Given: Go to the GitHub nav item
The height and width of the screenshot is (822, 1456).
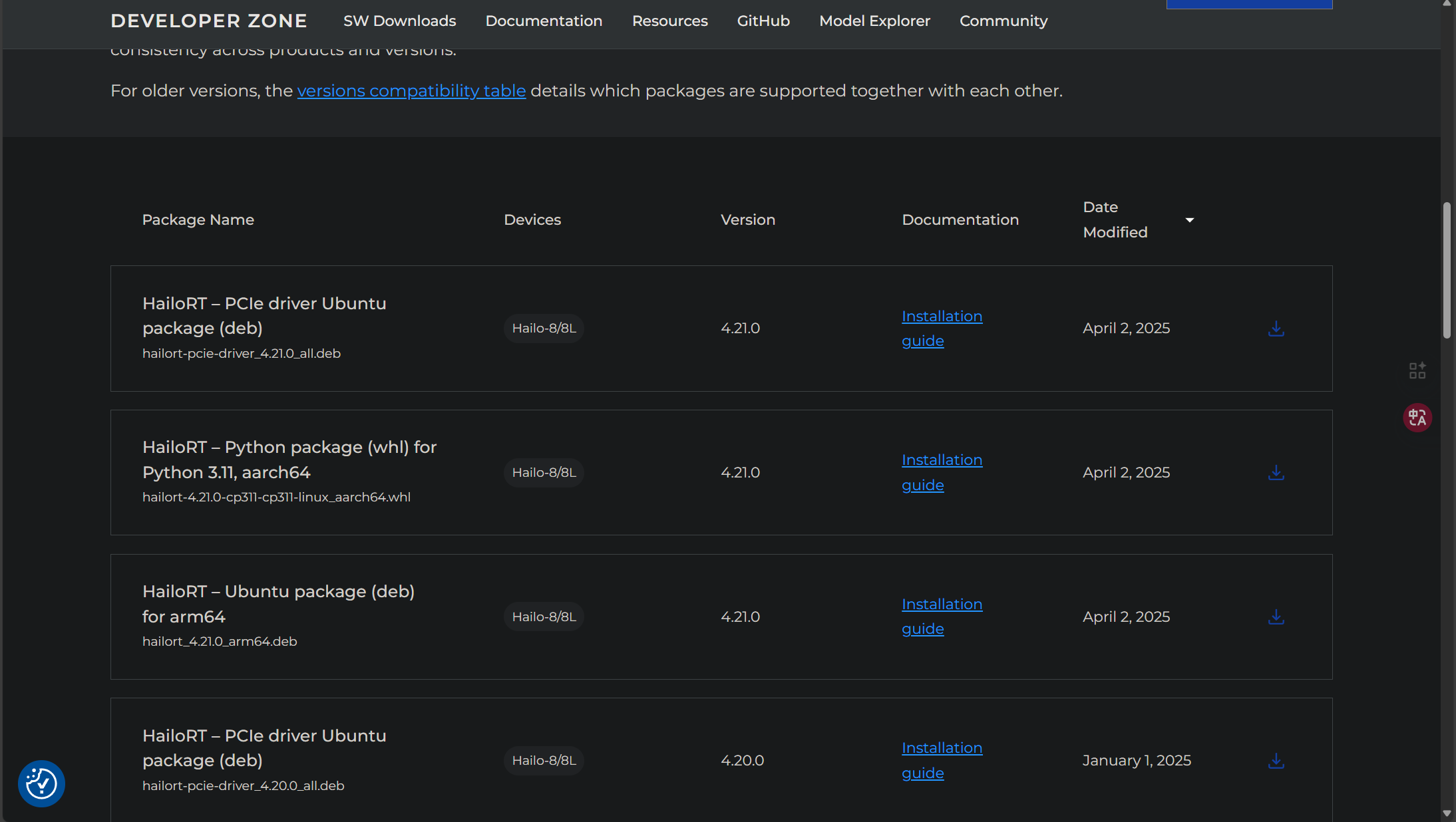Looking at the screenshot, I should click(763, 21).
